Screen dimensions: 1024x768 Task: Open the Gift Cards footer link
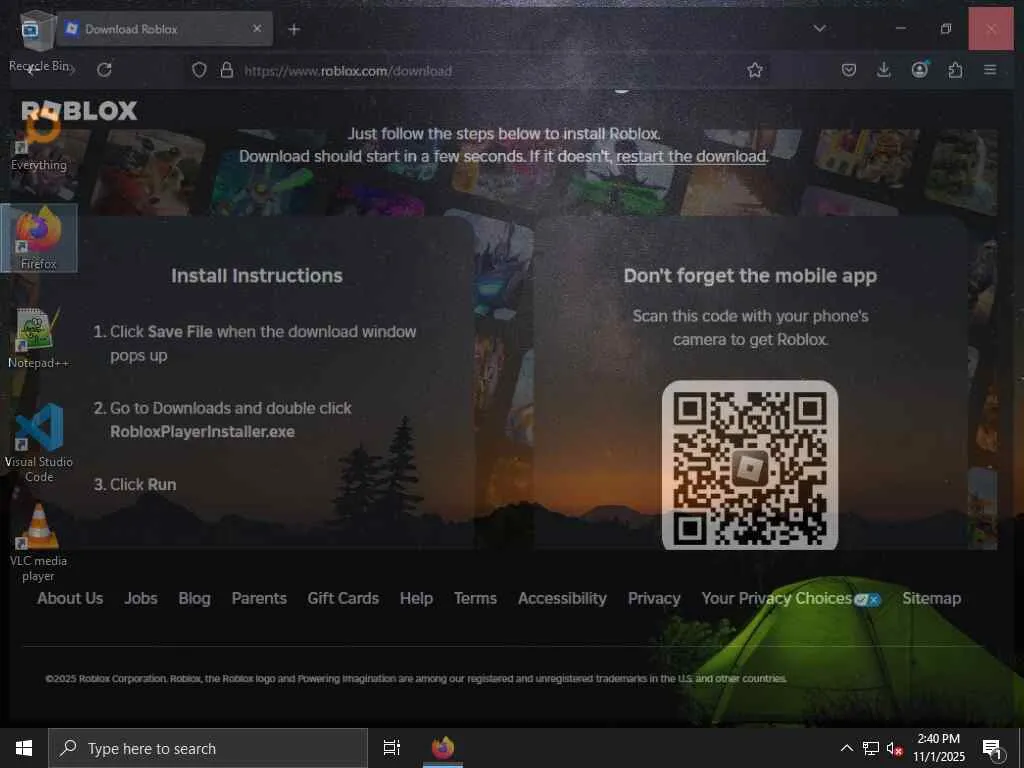tap(343, 598)
